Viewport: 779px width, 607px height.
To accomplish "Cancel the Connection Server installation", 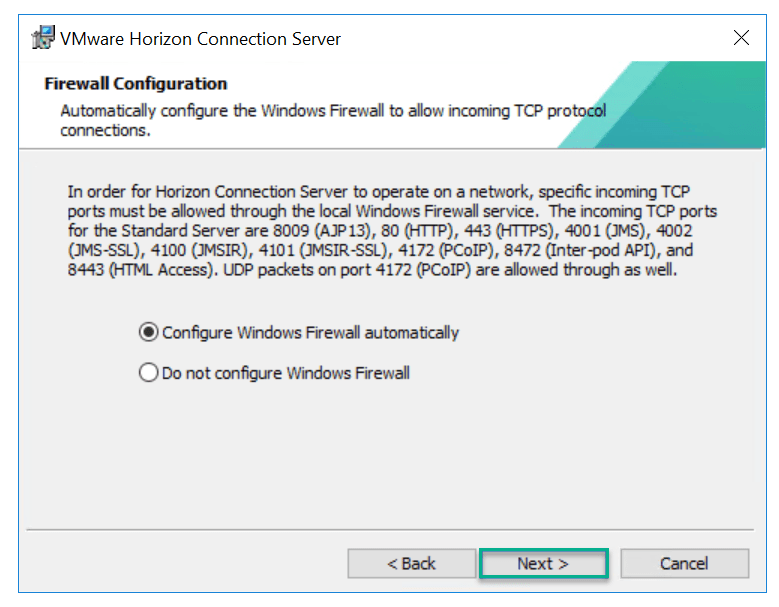I will tap(684, 563).
